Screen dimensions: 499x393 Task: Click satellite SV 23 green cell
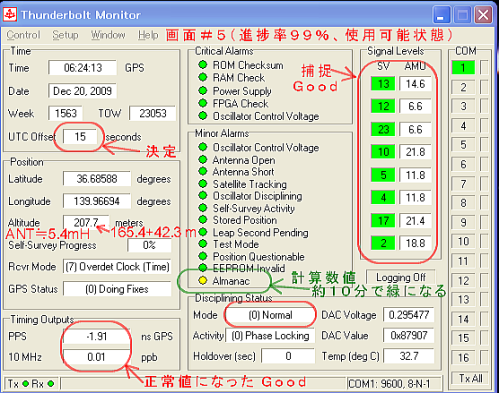click(x=383, y=129)
